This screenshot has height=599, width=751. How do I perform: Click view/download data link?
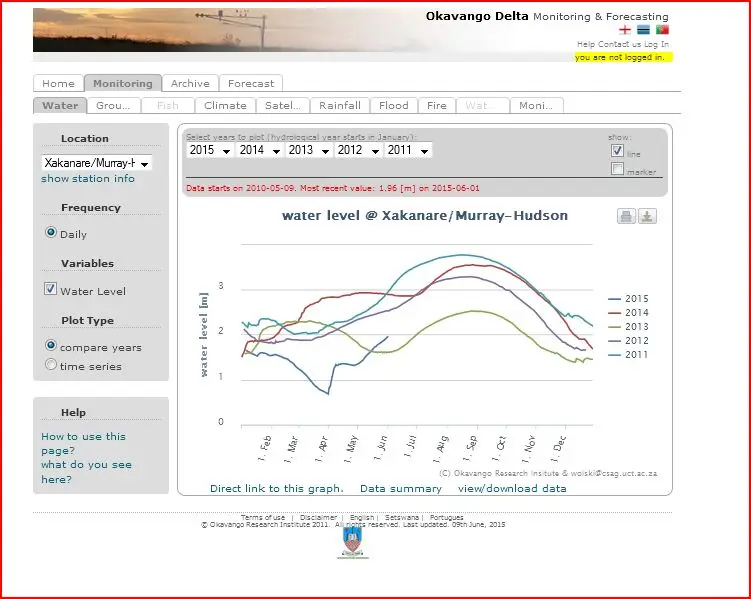pyautogui.click(x=512, y=488)
